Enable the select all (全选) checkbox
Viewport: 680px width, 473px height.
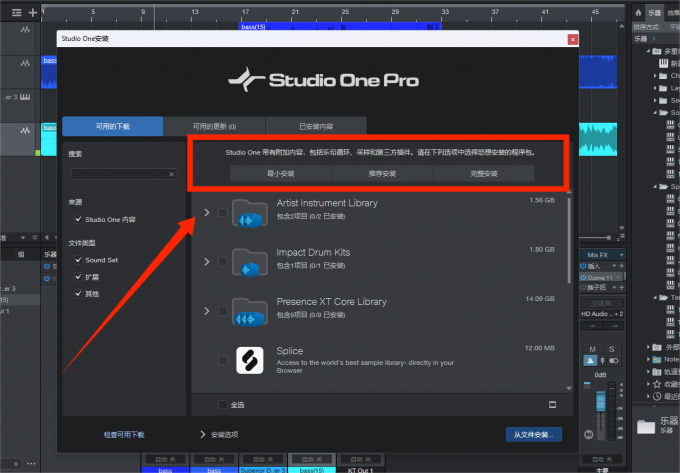pyautogui.click(x=223, y=405)
